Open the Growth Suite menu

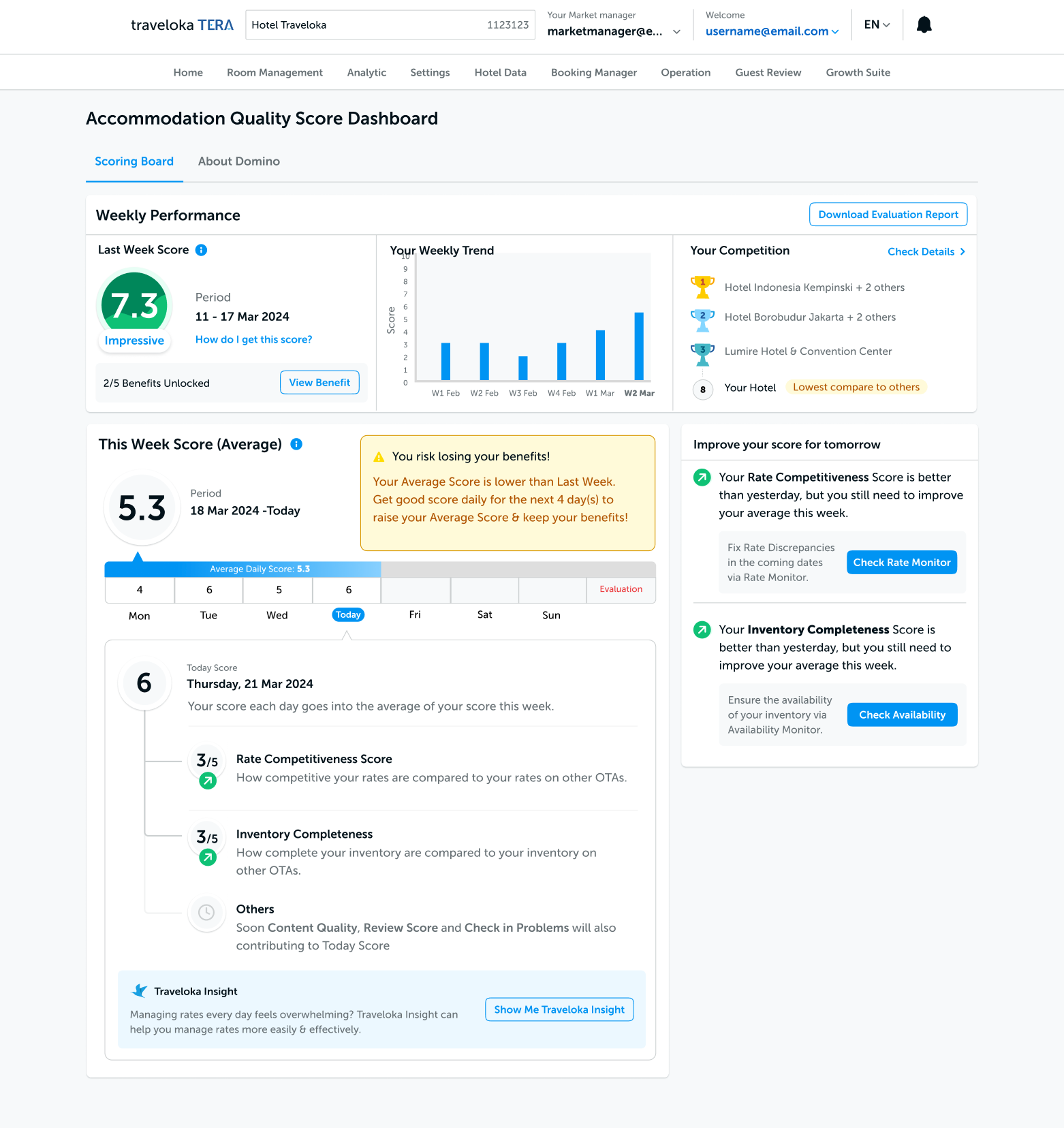point(858,72)
